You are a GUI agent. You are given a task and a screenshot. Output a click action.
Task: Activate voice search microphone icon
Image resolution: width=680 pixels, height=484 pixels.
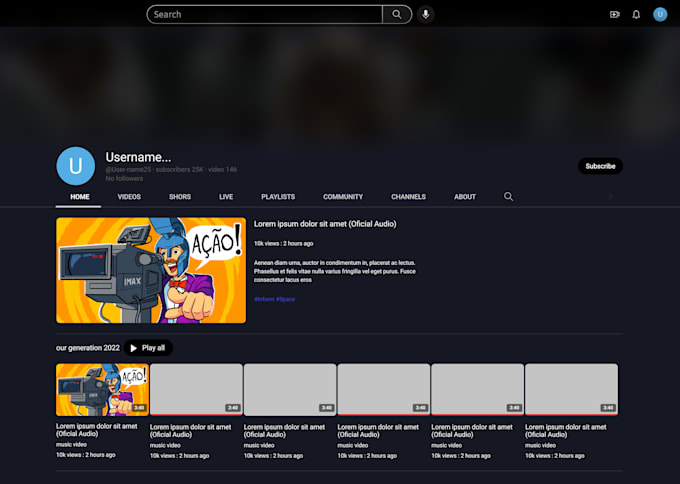click(x=426, y=14)
